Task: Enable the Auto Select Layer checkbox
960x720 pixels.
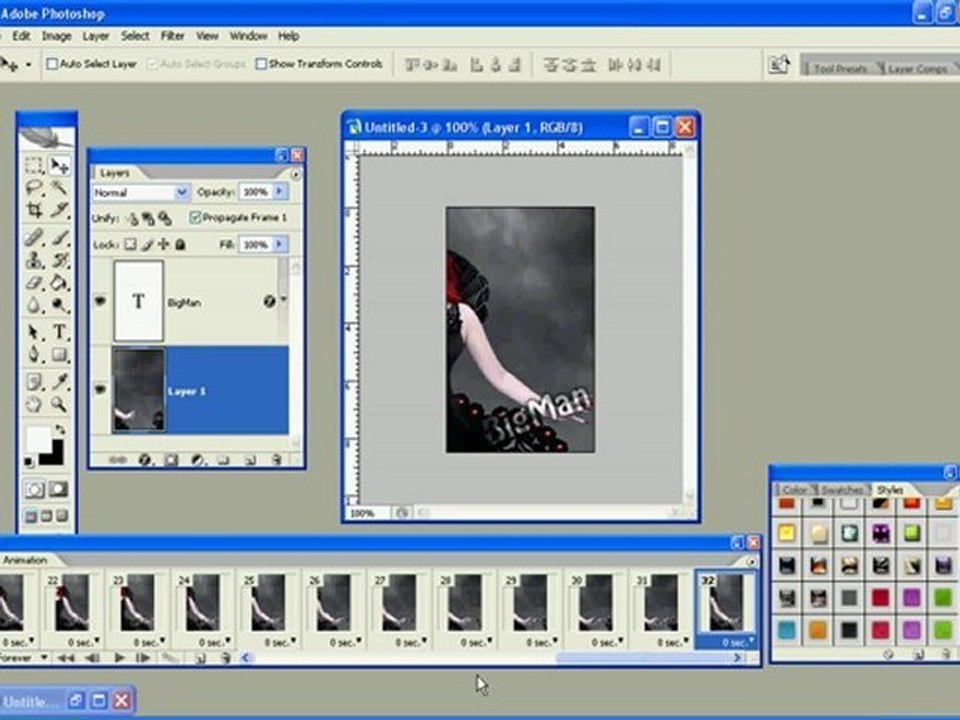Action: coord(52,64)
